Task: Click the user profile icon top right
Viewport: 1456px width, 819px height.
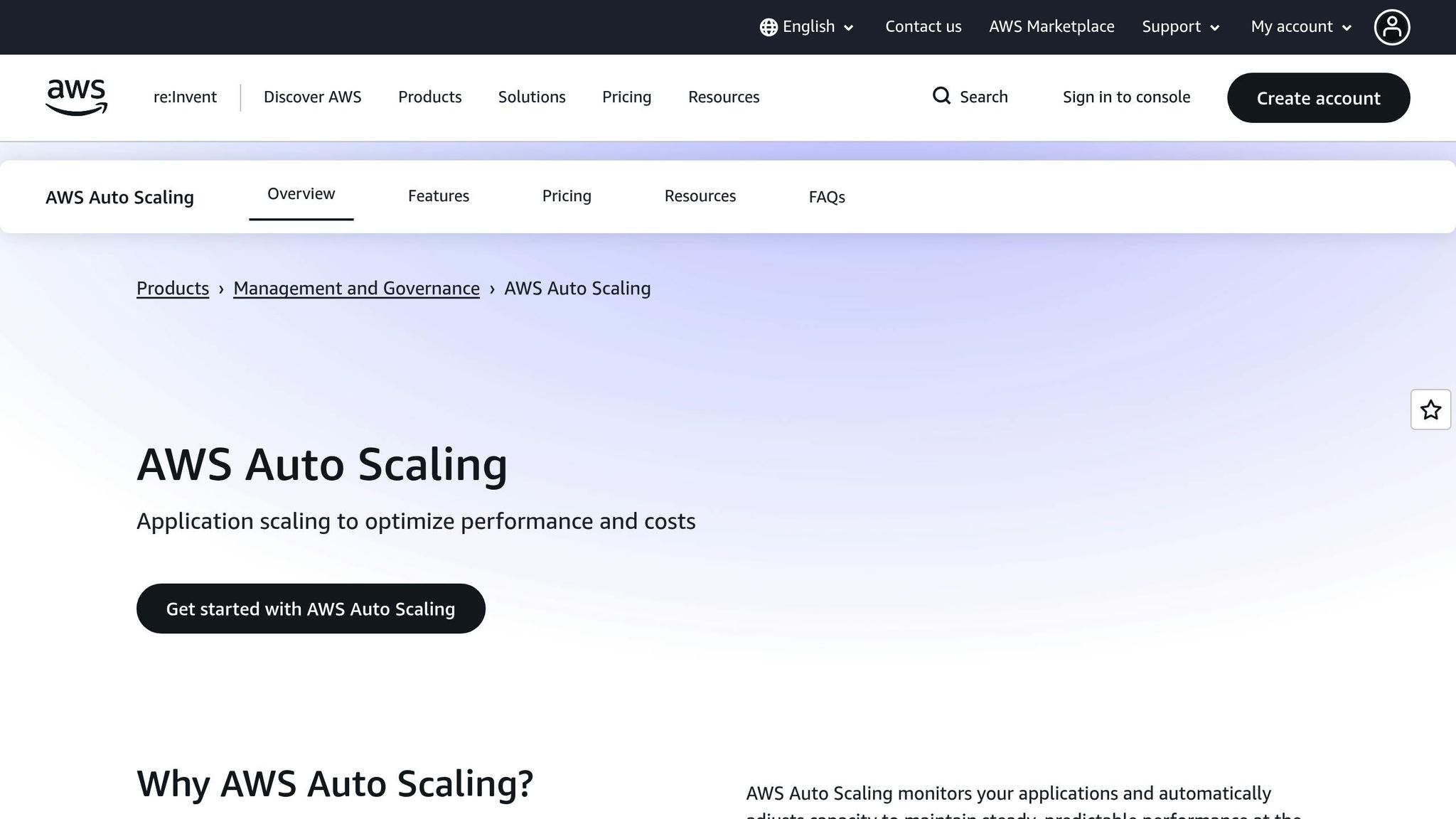Action: [x=1392, y=26]
